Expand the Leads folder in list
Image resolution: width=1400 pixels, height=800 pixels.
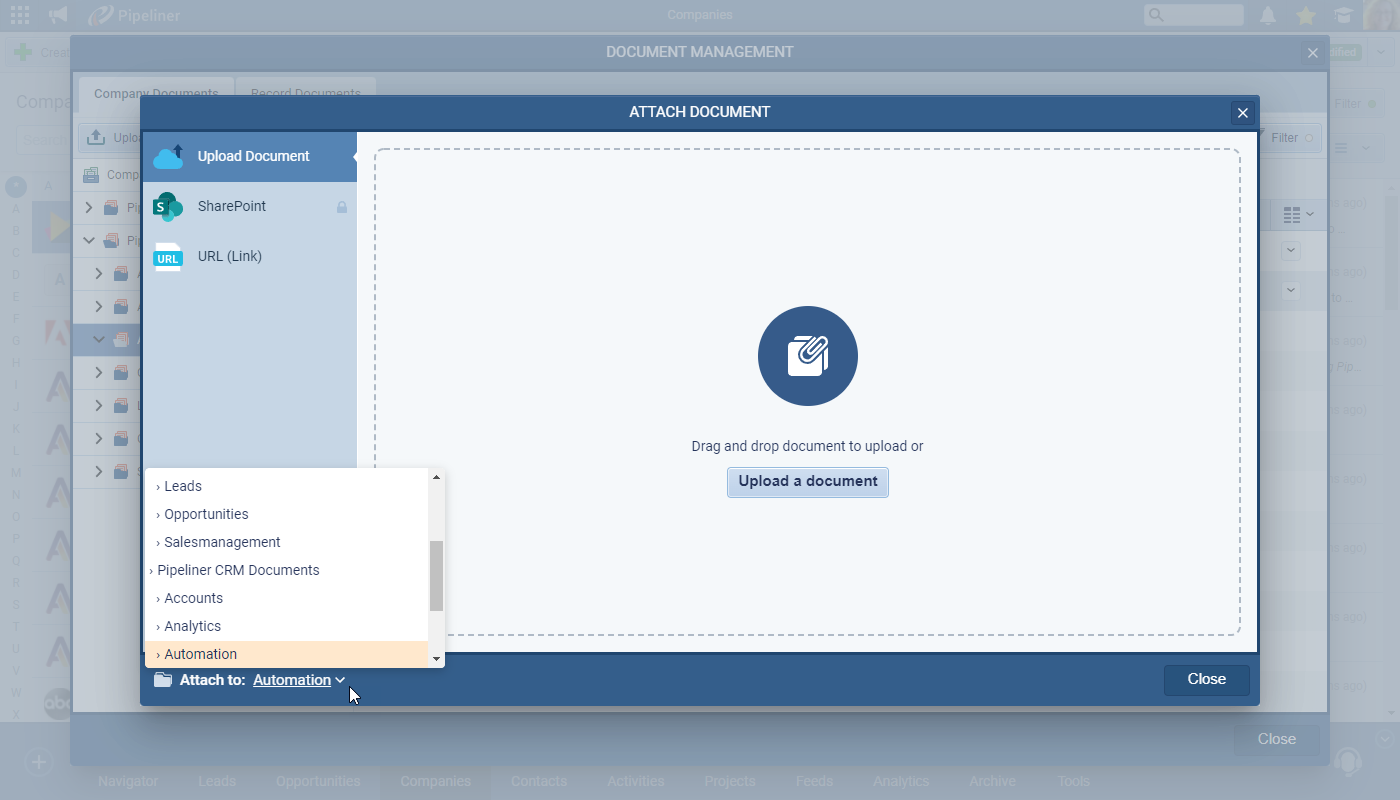tap(158, 487)
